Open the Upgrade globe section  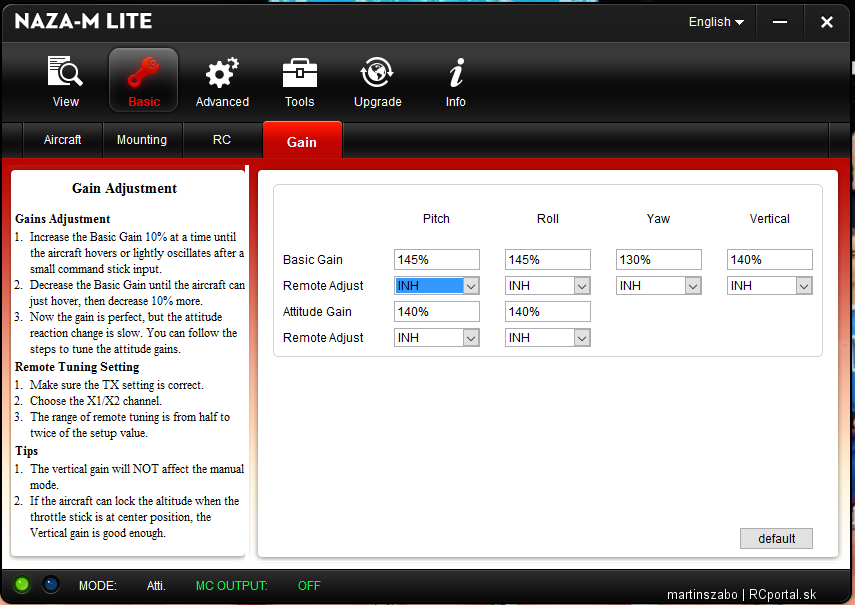pos(377,81)
